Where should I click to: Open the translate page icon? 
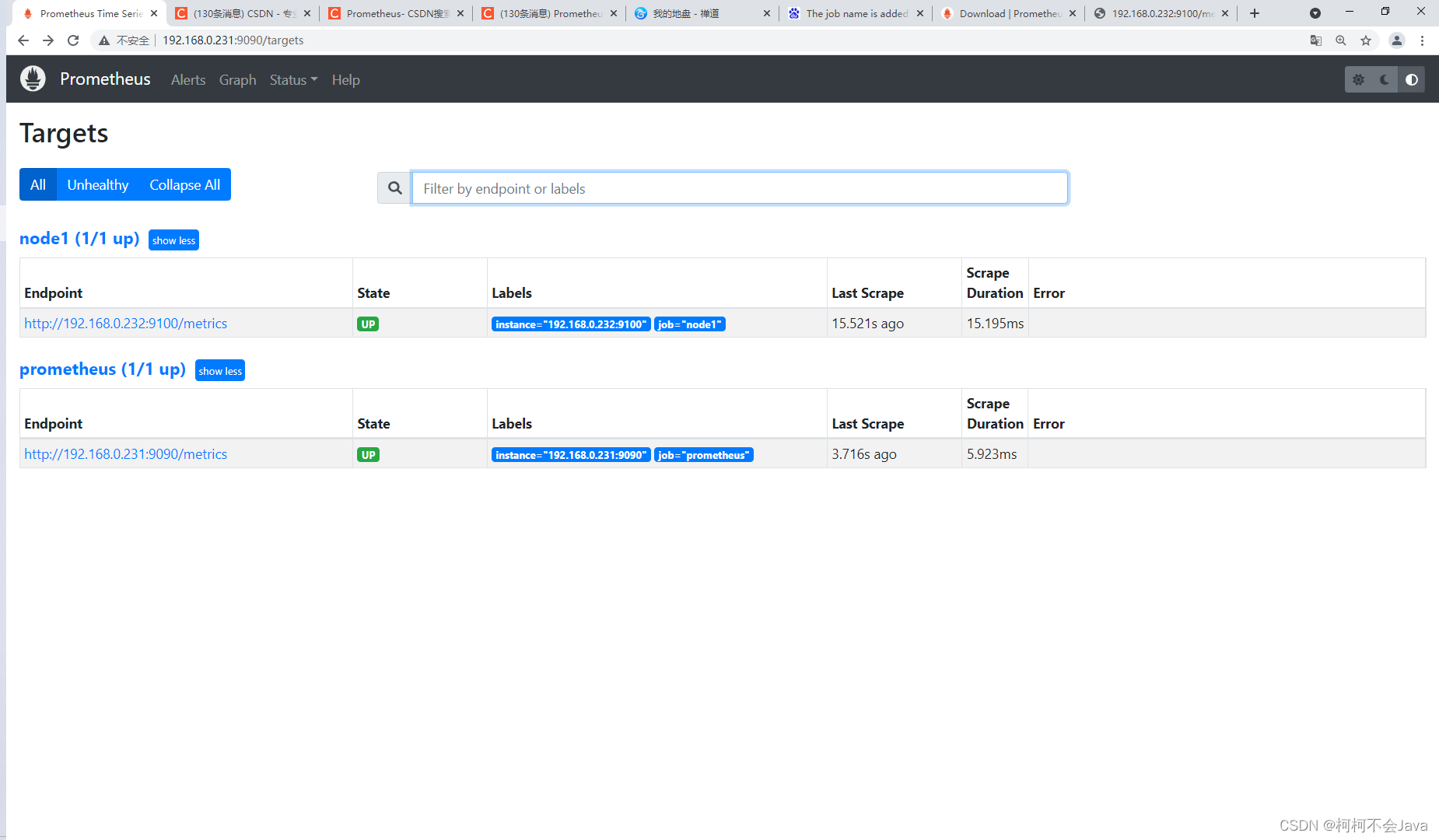[x=1315, y=40]
